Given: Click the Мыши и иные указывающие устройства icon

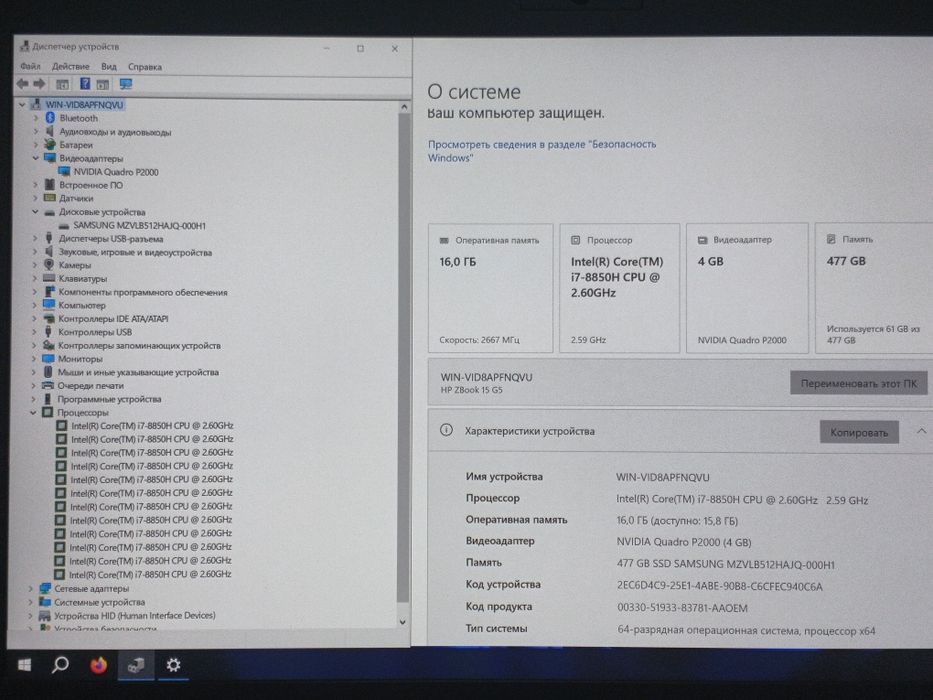Looking at the screenshot, I should pyautogui.click(x=48, y=372).
